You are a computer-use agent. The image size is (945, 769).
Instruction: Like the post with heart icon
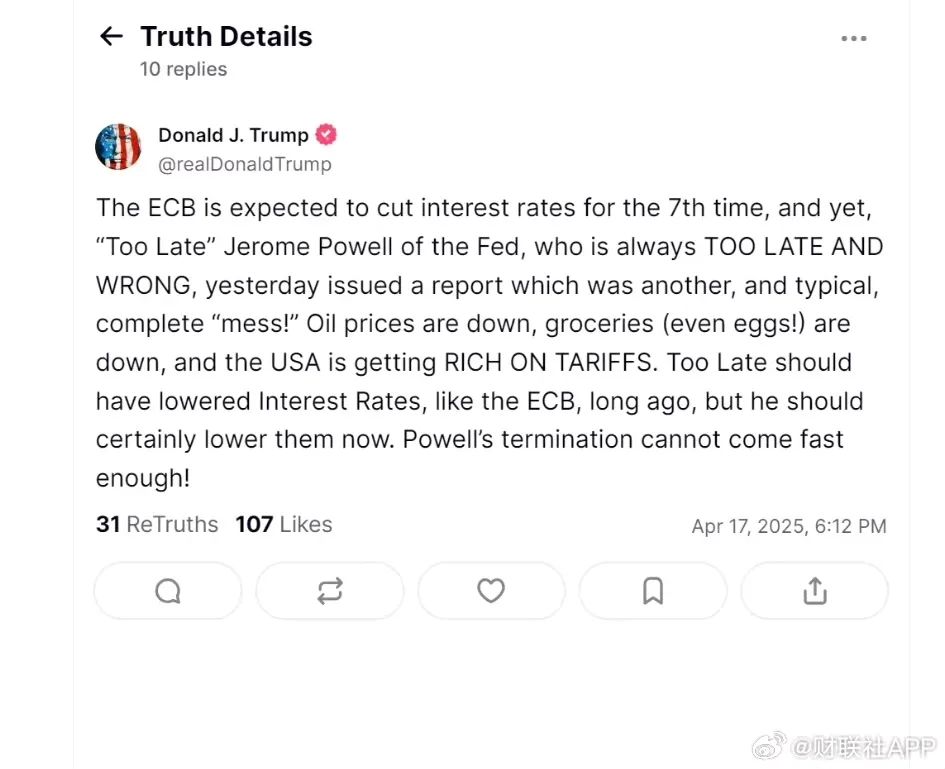[x=491, y=591]
